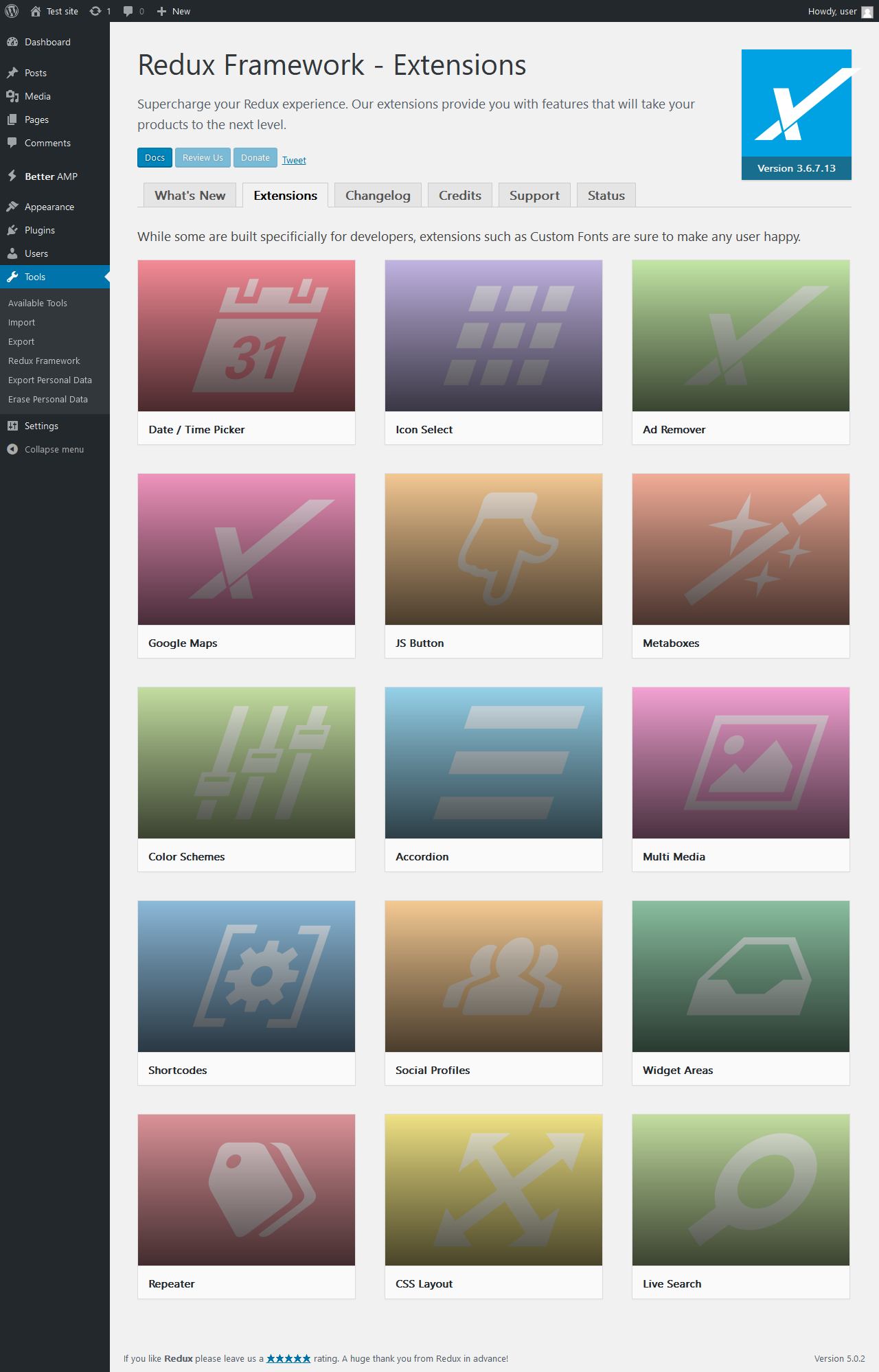The image size is (879, 1372).
Task: Open the comments bubble in admin bar
Action: 128,11
